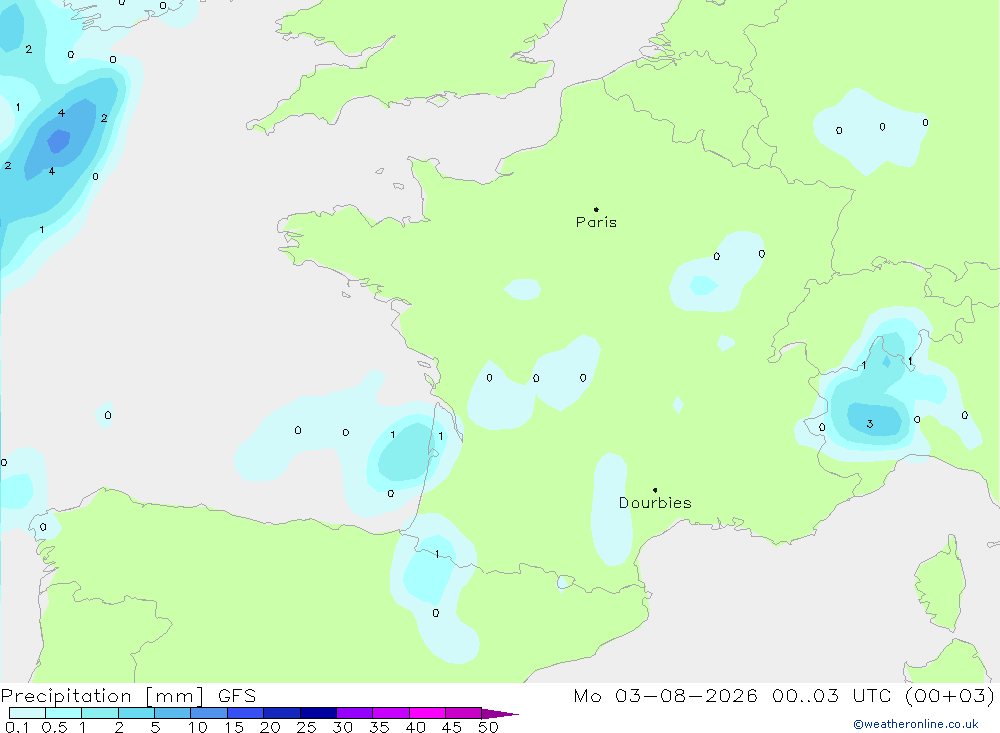
Task: Pick the 40–45 mm legend color swatch
Action: coord(427,713)
